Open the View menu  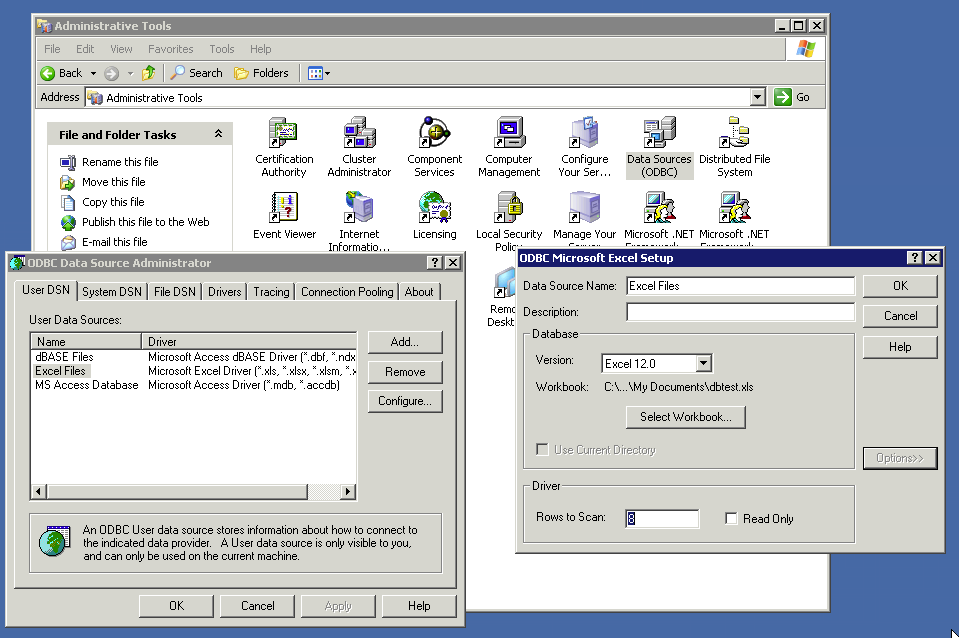click(x=121, y=49)
